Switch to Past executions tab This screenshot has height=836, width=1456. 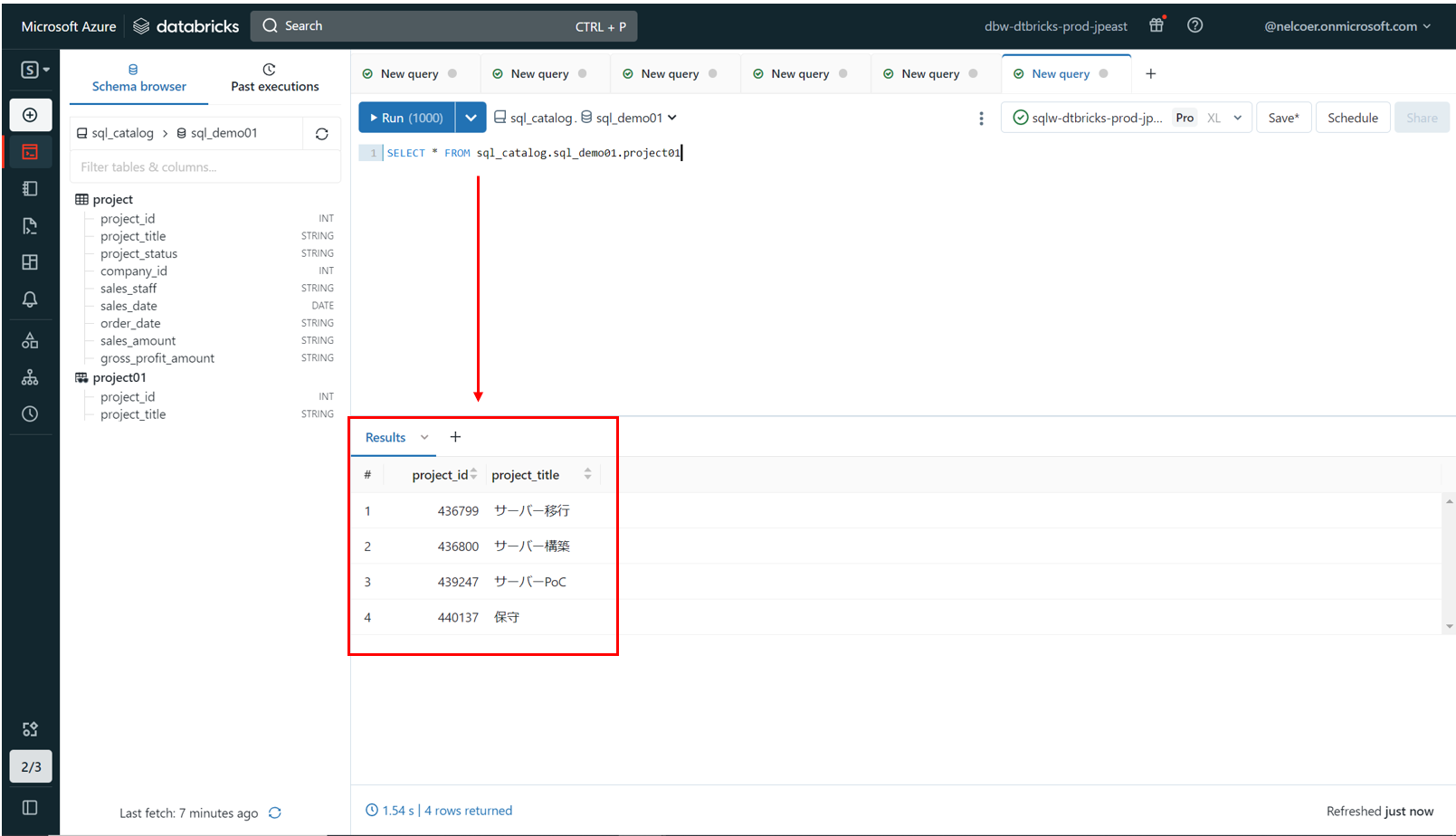pyautogui.click(x=274, y=78)
